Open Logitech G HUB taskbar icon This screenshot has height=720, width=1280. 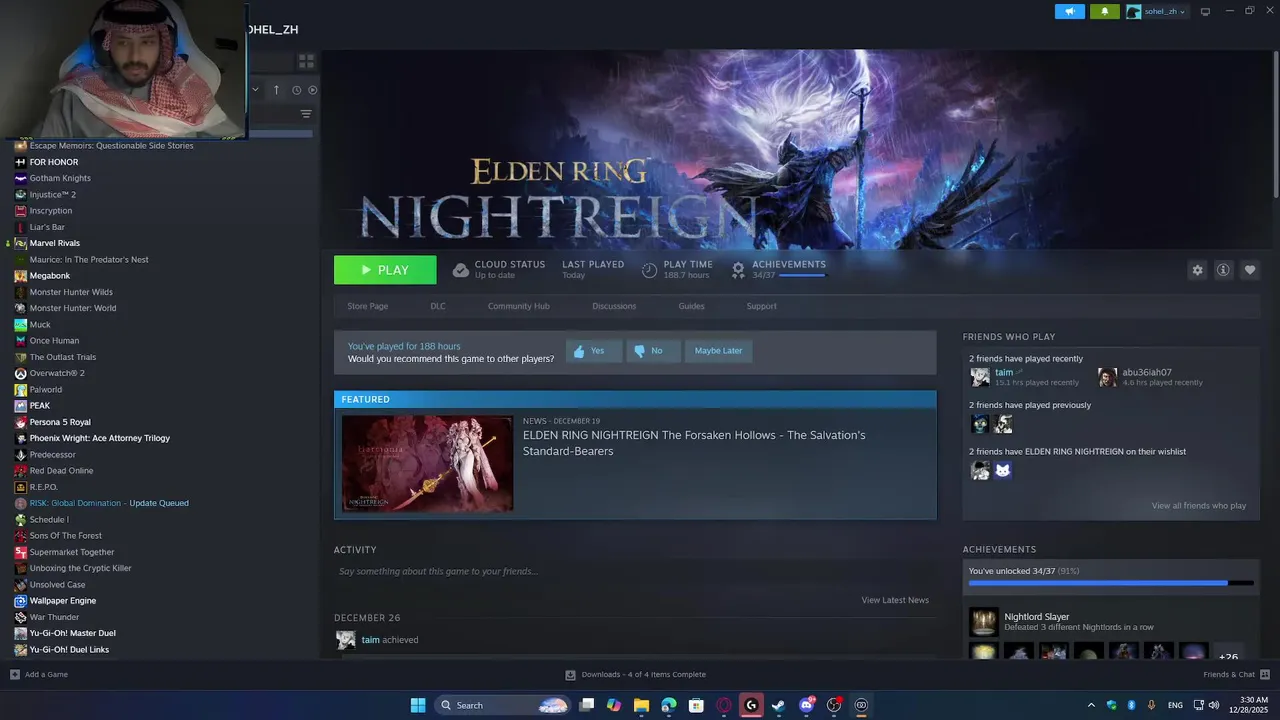pos(751,705)
